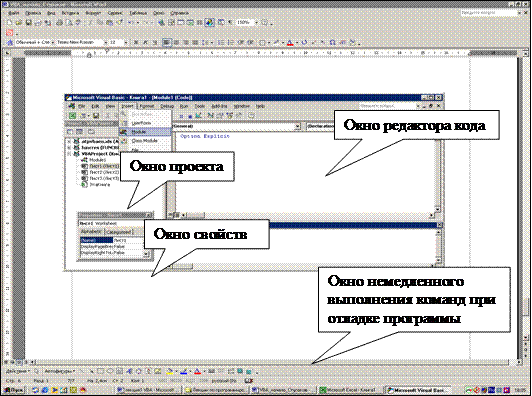The height and width of the screenshot is (396, 532).
Task: Click the Paste clipboard icon
Action: tap(109, 22)
